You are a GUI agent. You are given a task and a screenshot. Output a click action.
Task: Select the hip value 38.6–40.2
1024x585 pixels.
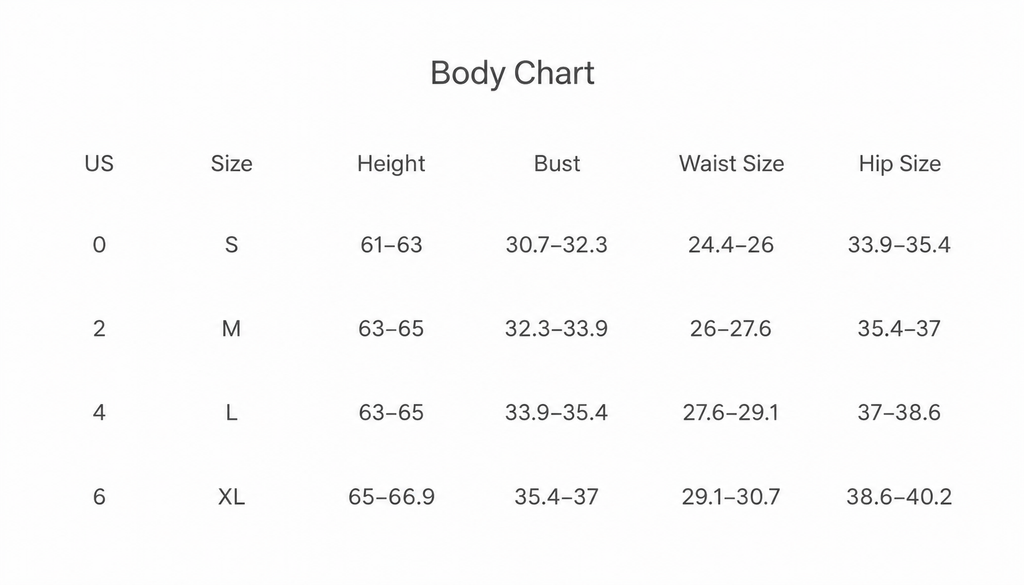pyautogui.click(x=899, y=497)
